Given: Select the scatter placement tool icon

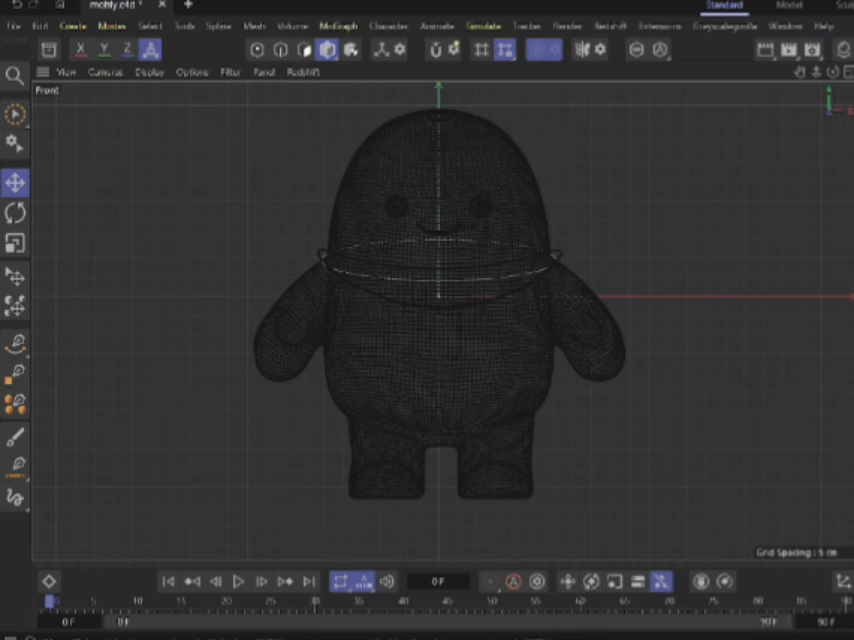Looking at the screenshot, I should point(15,306).
